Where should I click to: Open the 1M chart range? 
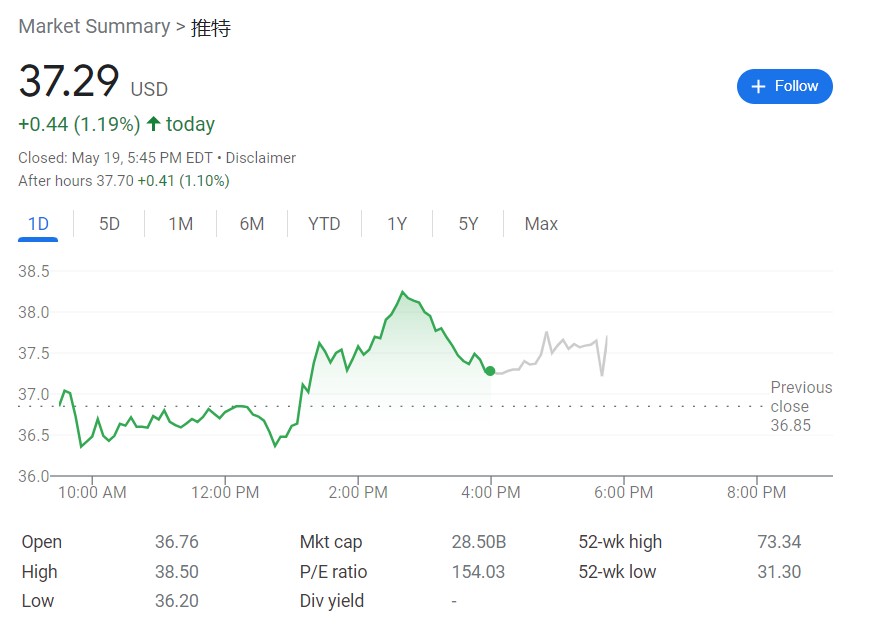pyautogui.click(x=180, y=224)
